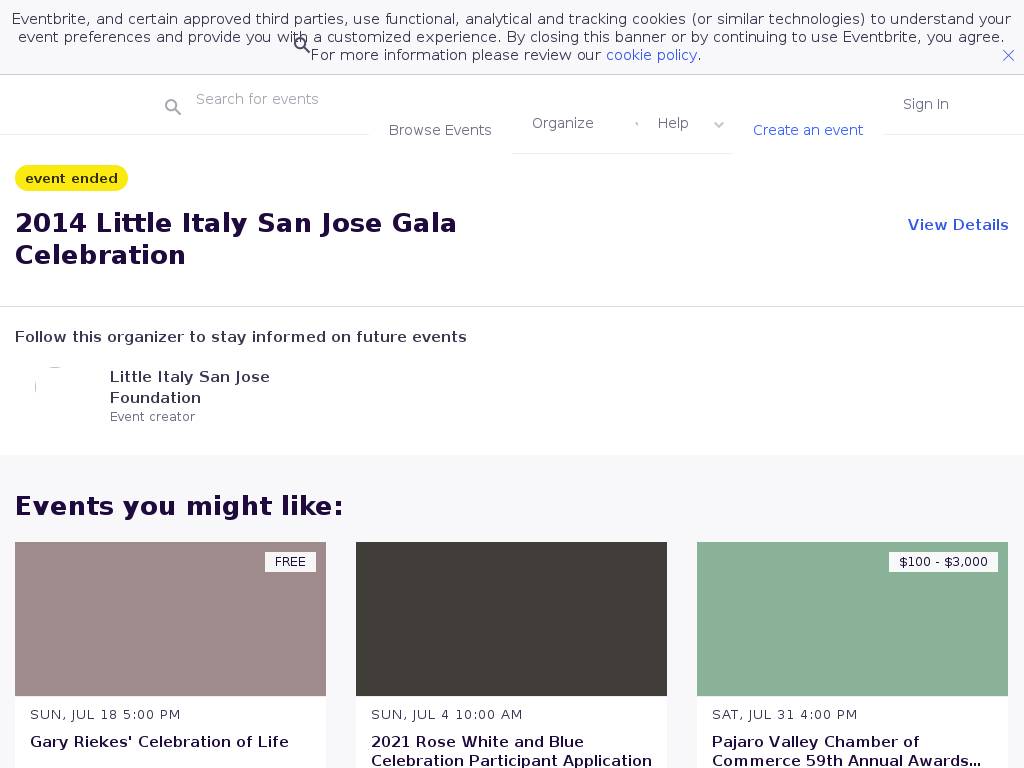Screen dimensions: 1024x768
Task: Open the Organize dropdown menu
Action: click(x=563, y=123)
